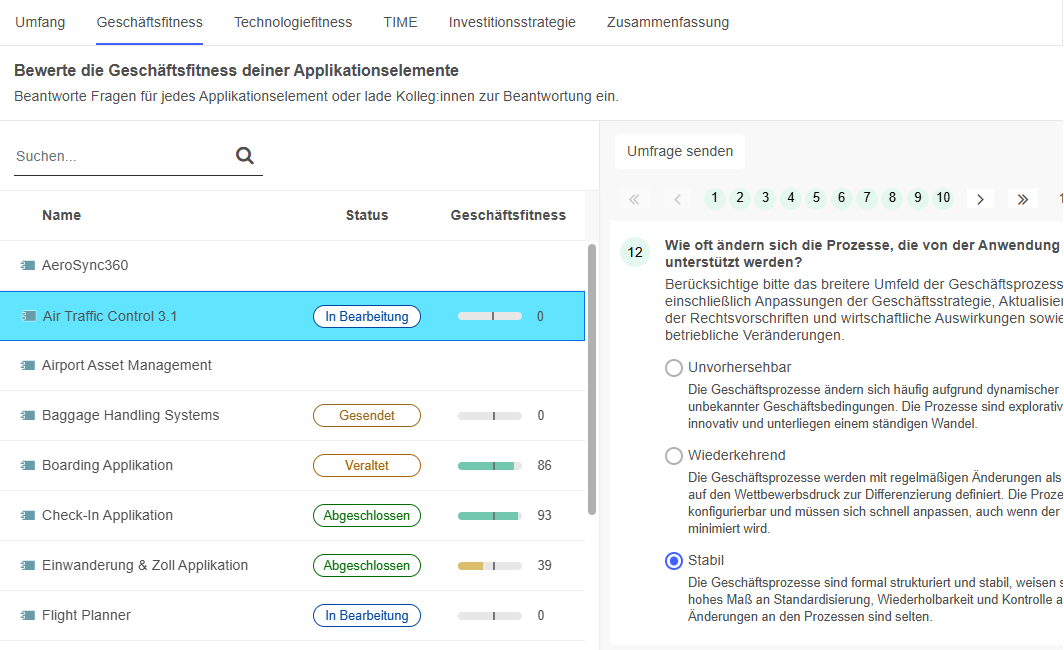
Task: Select the Wiederkehrend radio option
Action: (675, 456)
